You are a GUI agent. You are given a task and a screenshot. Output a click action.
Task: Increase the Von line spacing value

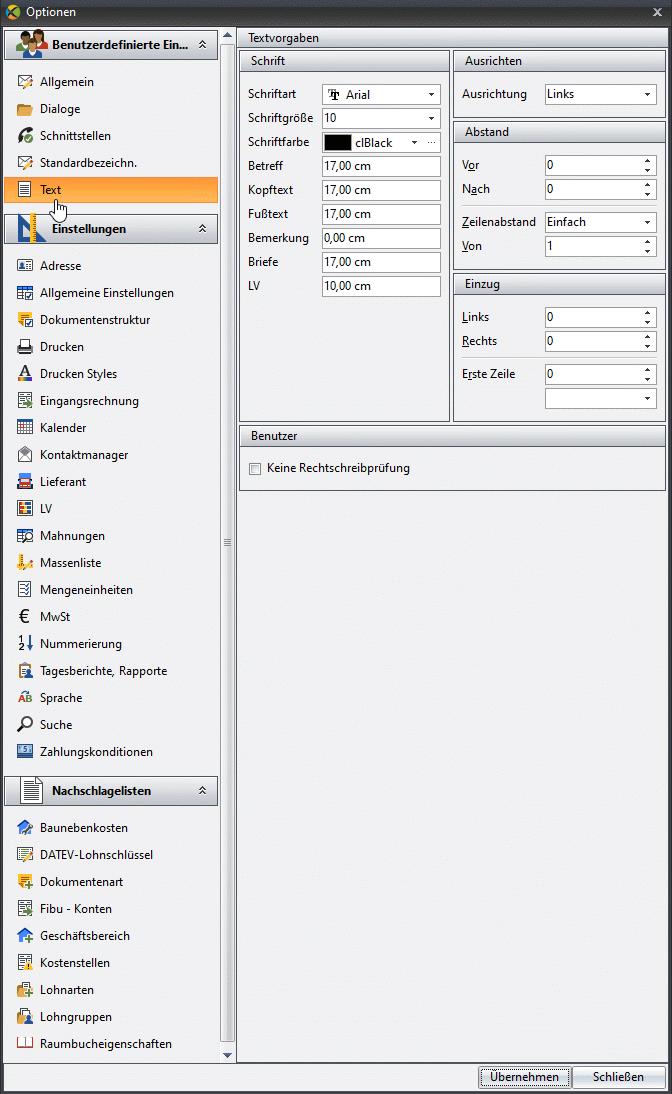648,241
